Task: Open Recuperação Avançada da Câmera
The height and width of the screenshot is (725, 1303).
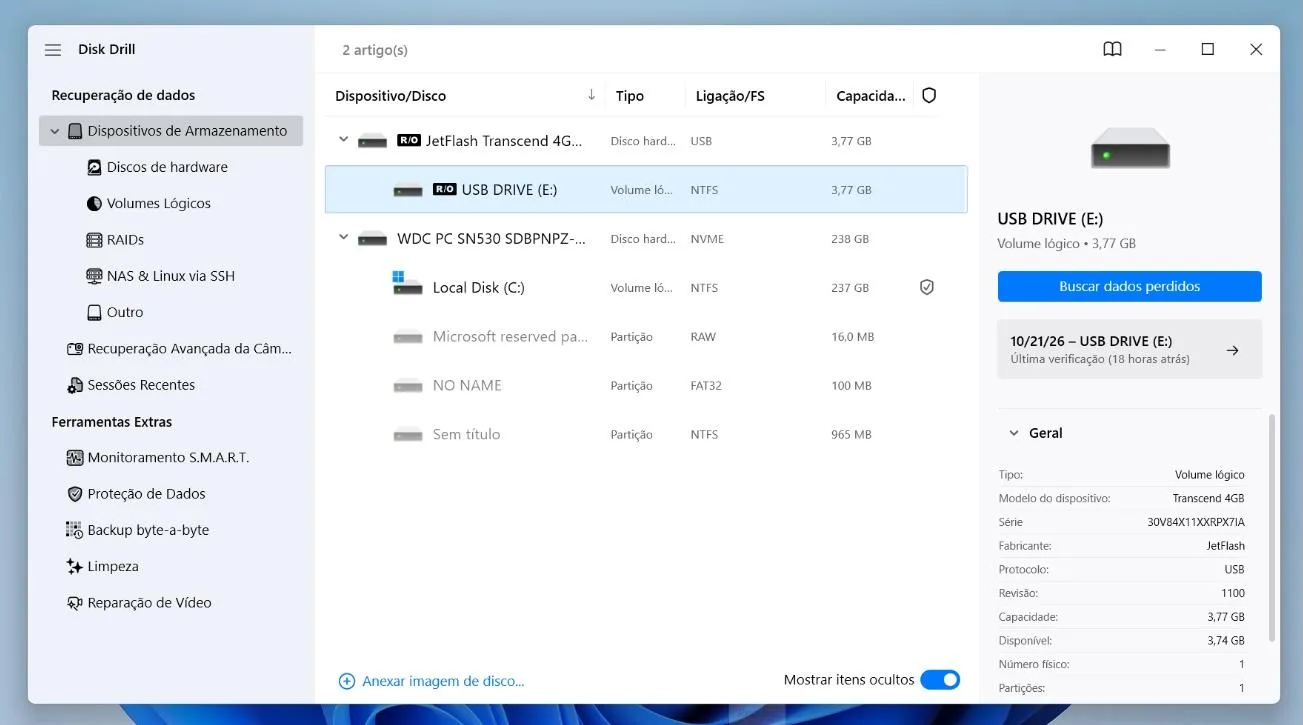Action: click(x=180, y=349)
